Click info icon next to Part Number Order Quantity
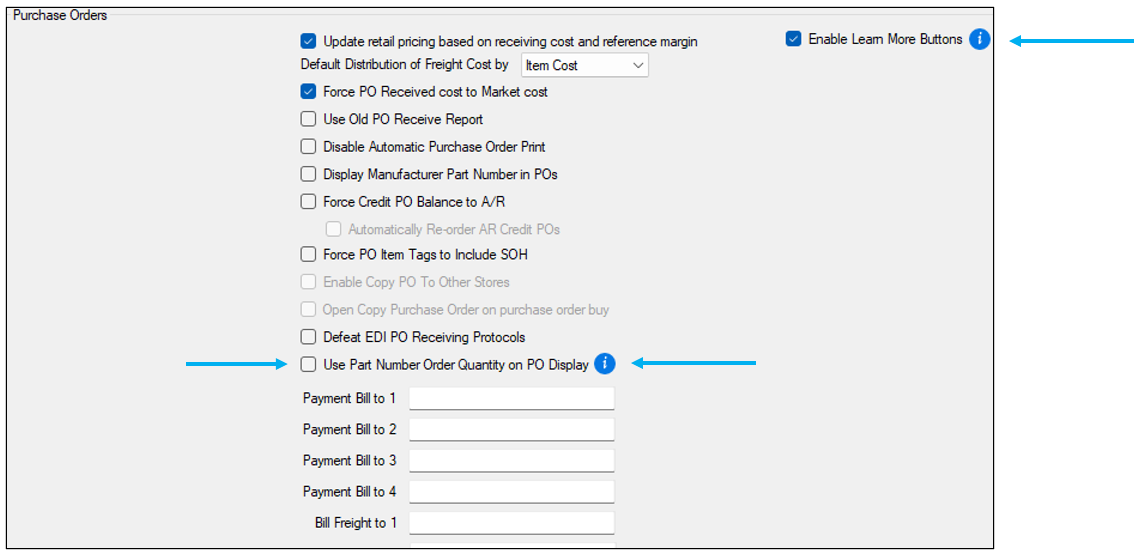The width and height of the screenshot is (1139, 551). (604, 364)
